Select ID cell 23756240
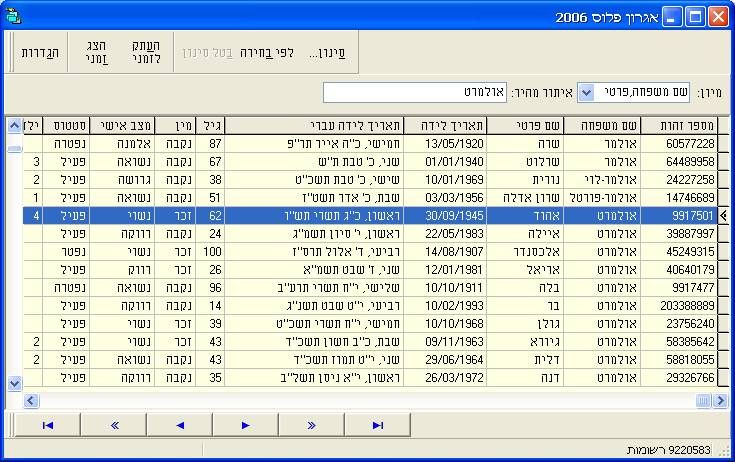735x462 pixels. (x=679, y=323)
